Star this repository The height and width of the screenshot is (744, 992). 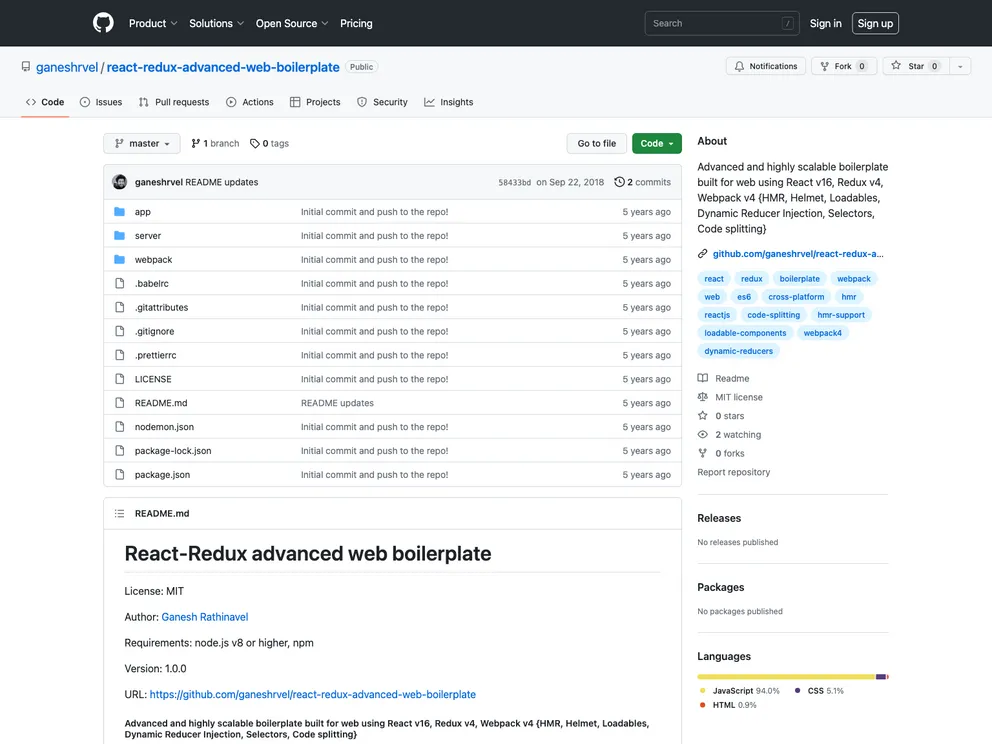click(x=908, y=66)
